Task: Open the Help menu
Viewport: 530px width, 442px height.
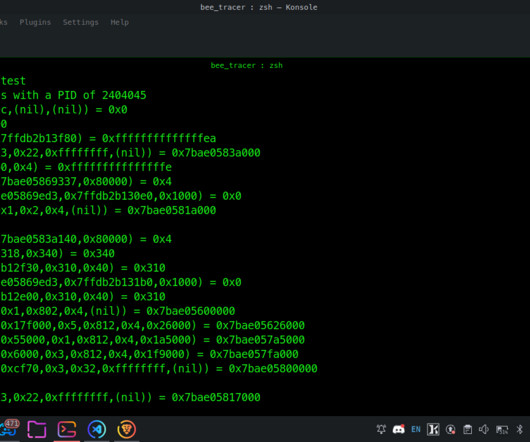Action: click(120, 22)
